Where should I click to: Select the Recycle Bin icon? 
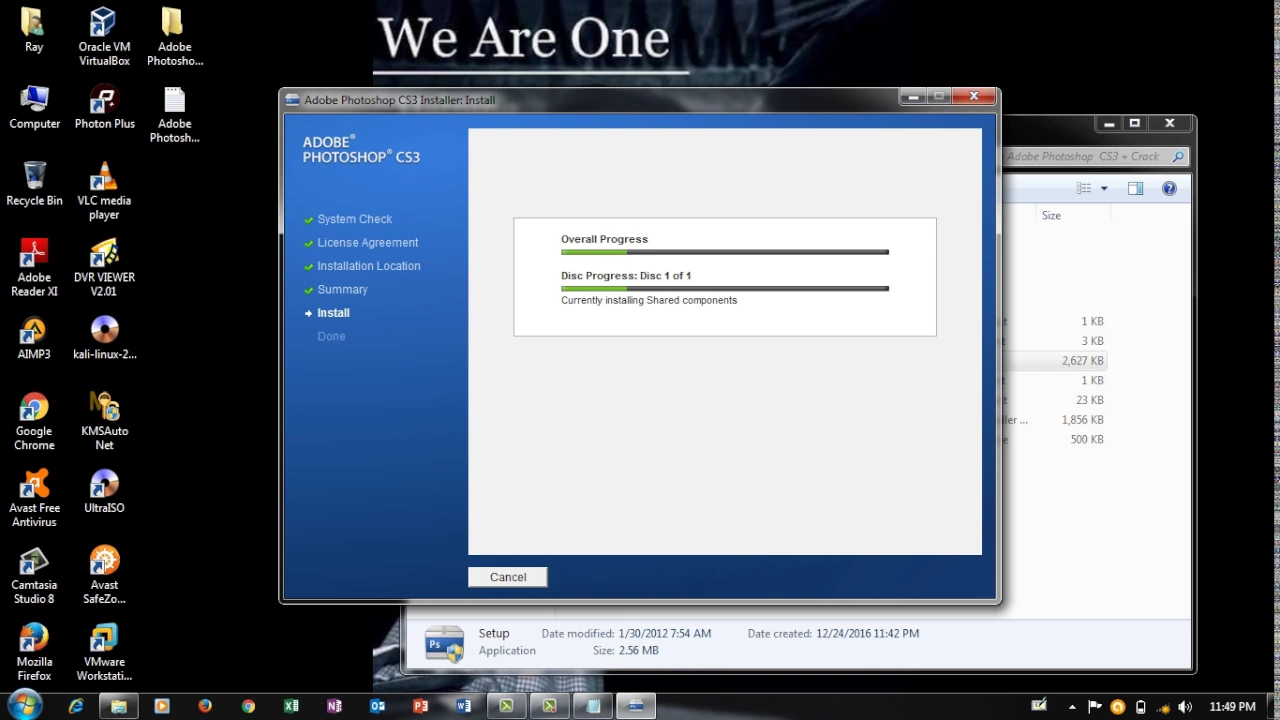[x=34, y=184]
